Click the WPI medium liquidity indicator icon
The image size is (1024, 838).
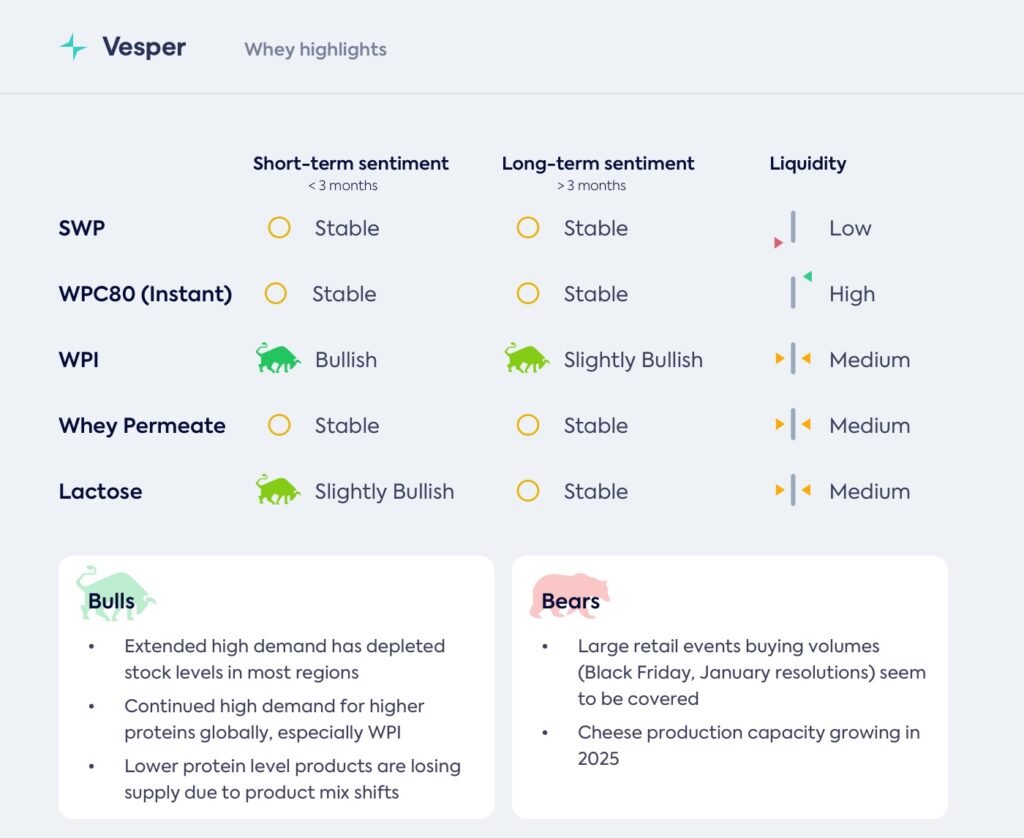click(x=793, y=359)
